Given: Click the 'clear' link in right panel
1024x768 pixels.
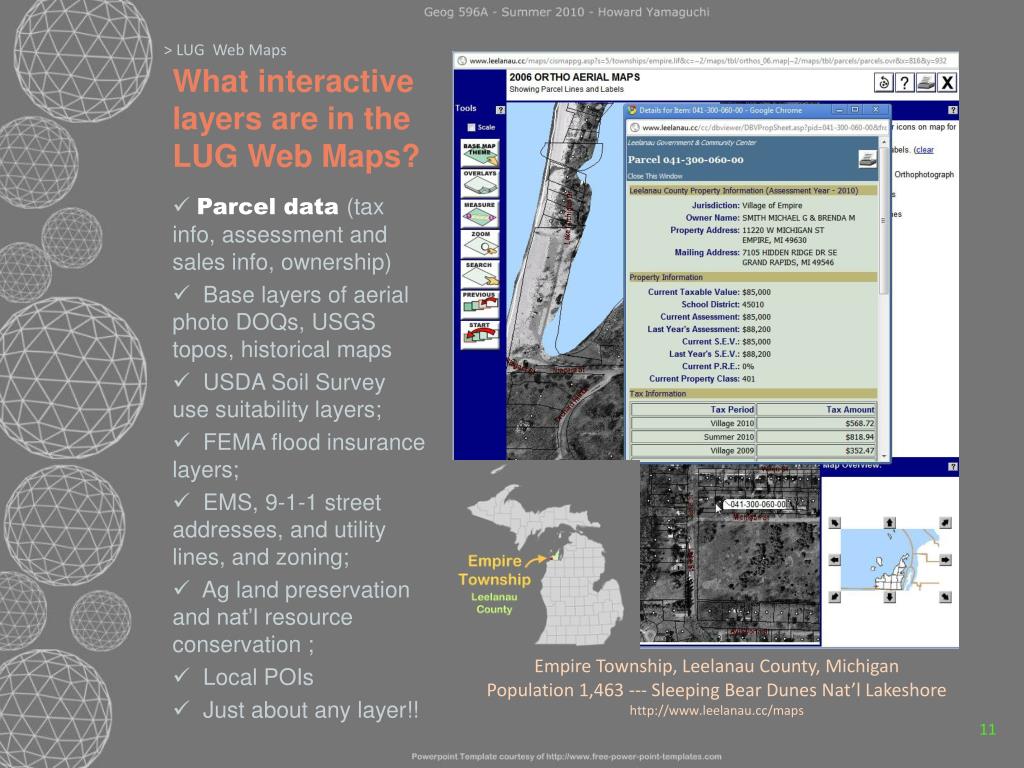Looking at the screenshot, I should (925, 150).
